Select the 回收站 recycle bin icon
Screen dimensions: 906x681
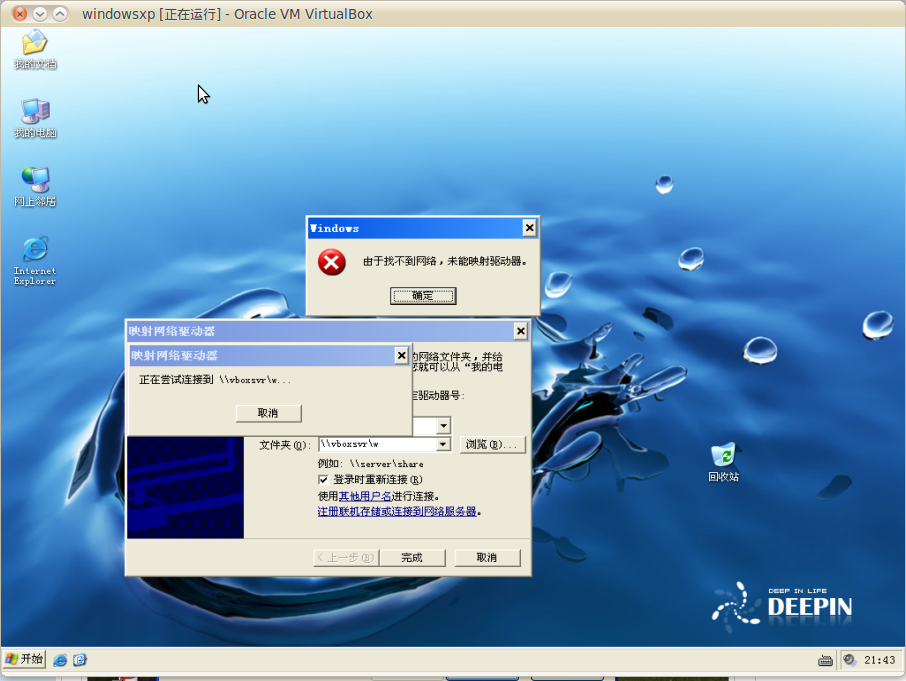point(723,462)
